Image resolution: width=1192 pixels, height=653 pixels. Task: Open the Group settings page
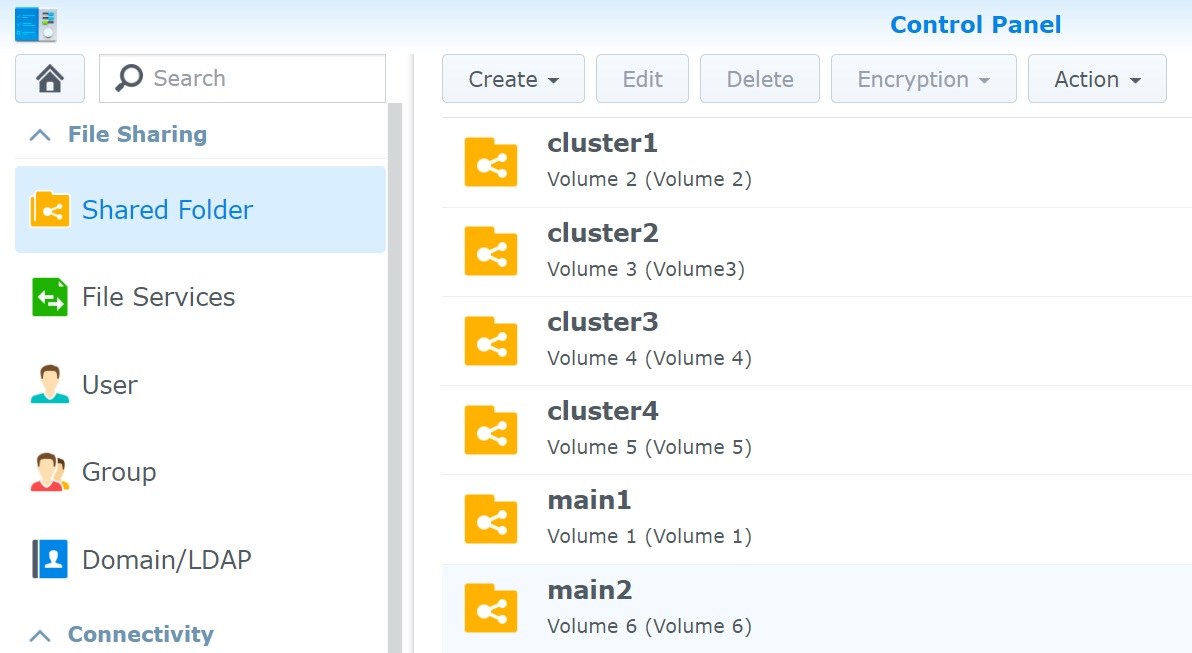[118, 472]
